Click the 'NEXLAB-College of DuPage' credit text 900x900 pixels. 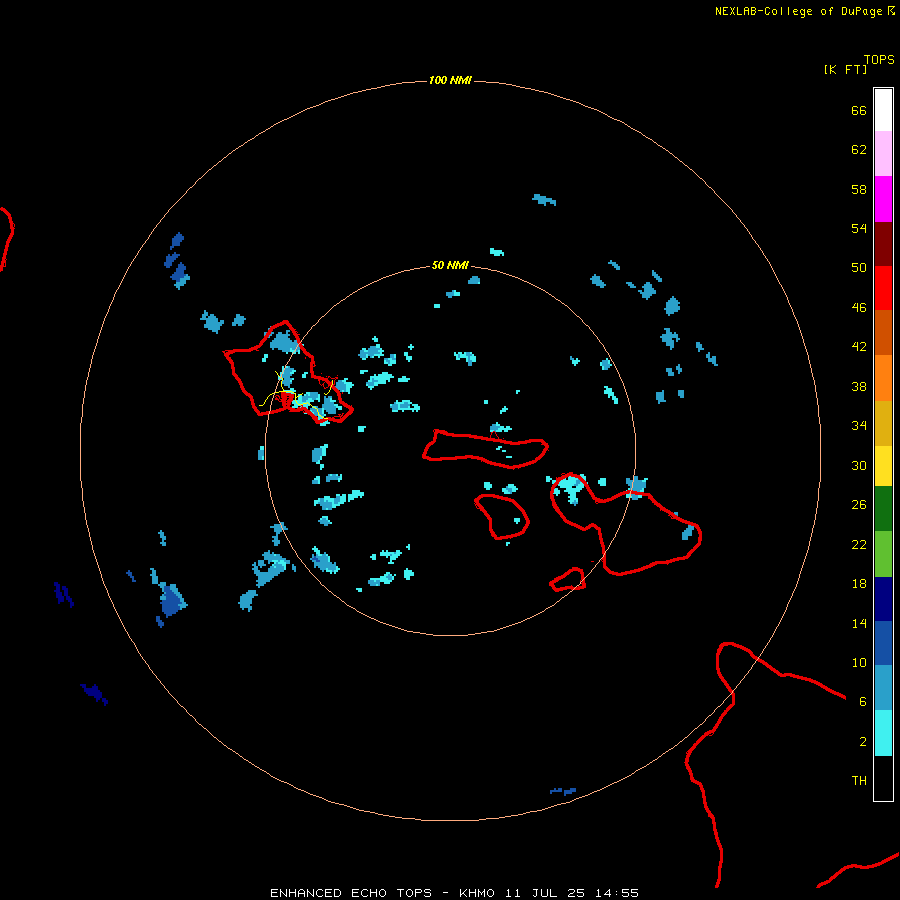[x=798, y=11]
